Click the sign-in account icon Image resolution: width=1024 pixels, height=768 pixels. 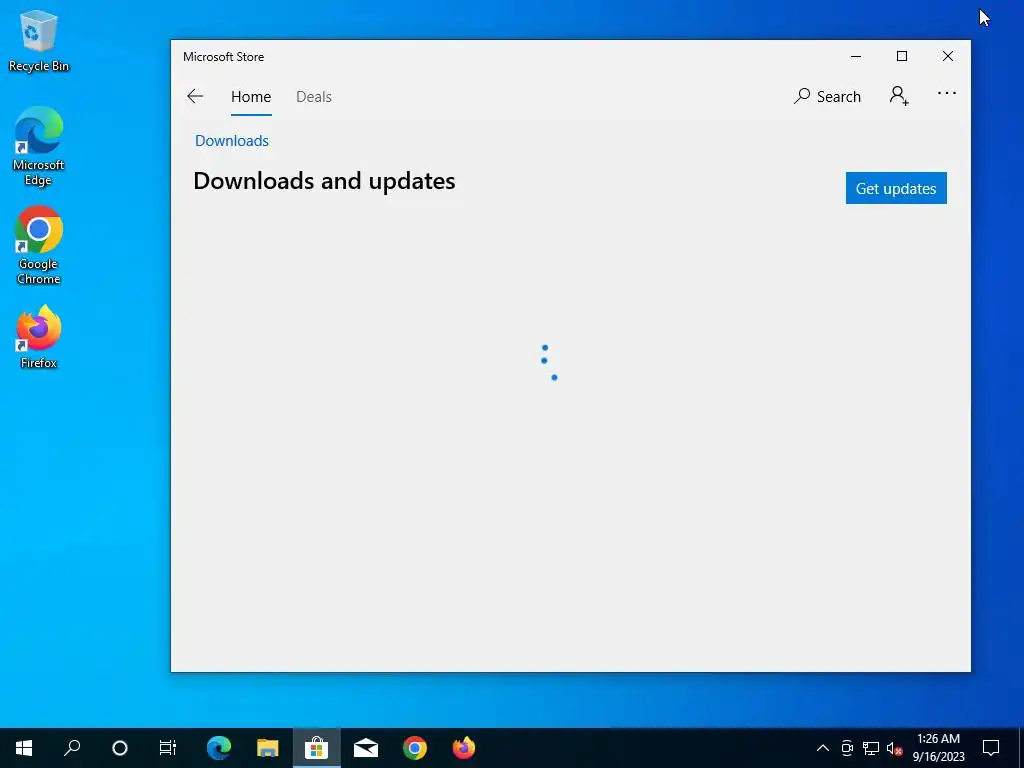[899, 96]
